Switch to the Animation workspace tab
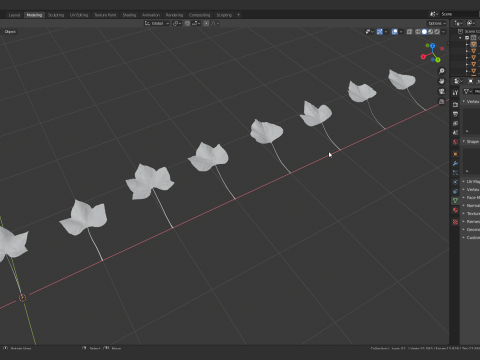Screen dimensions: 480x360 tap(151, 15)
